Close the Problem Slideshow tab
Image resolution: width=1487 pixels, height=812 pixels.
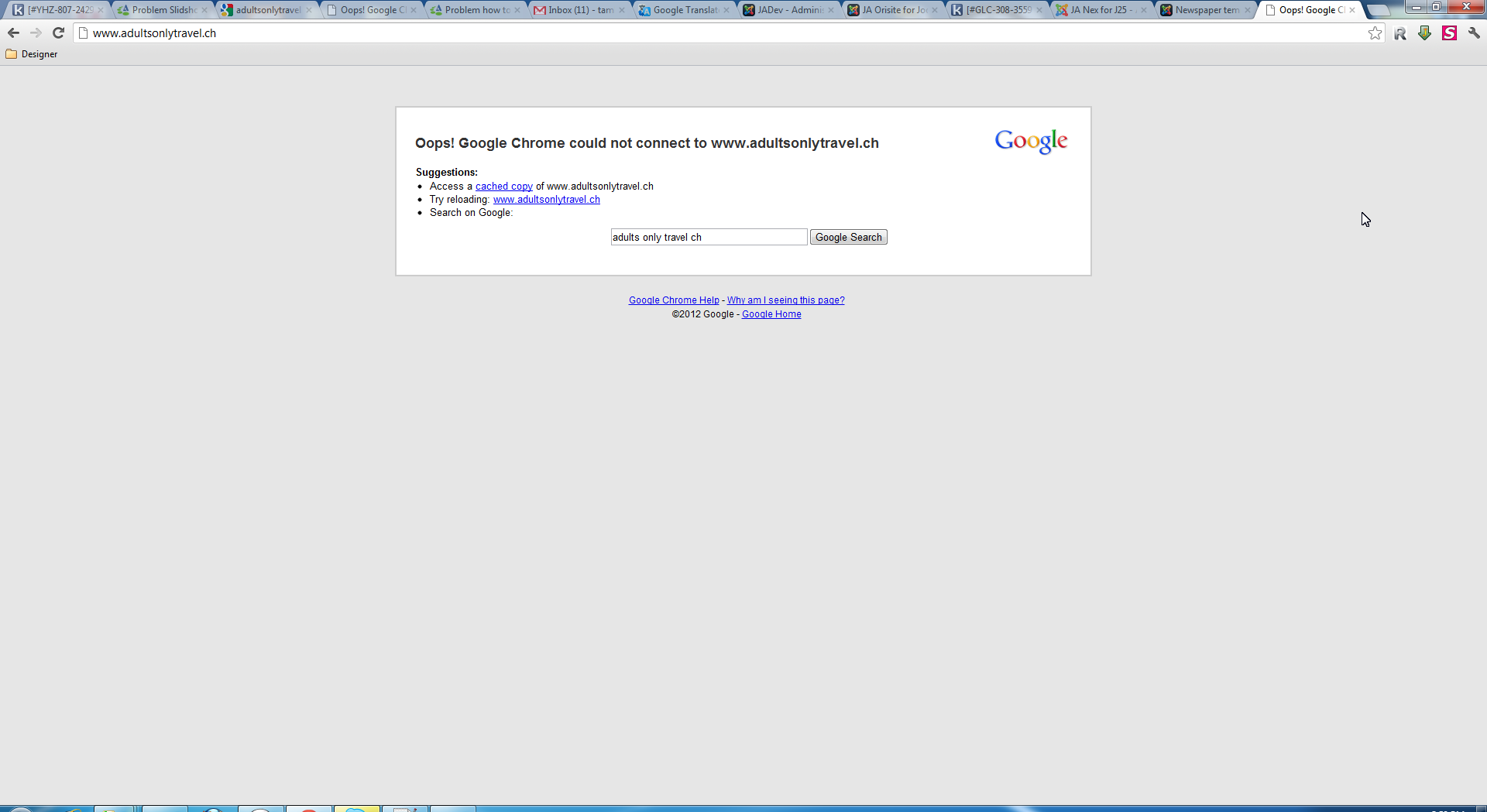point(204,10)
